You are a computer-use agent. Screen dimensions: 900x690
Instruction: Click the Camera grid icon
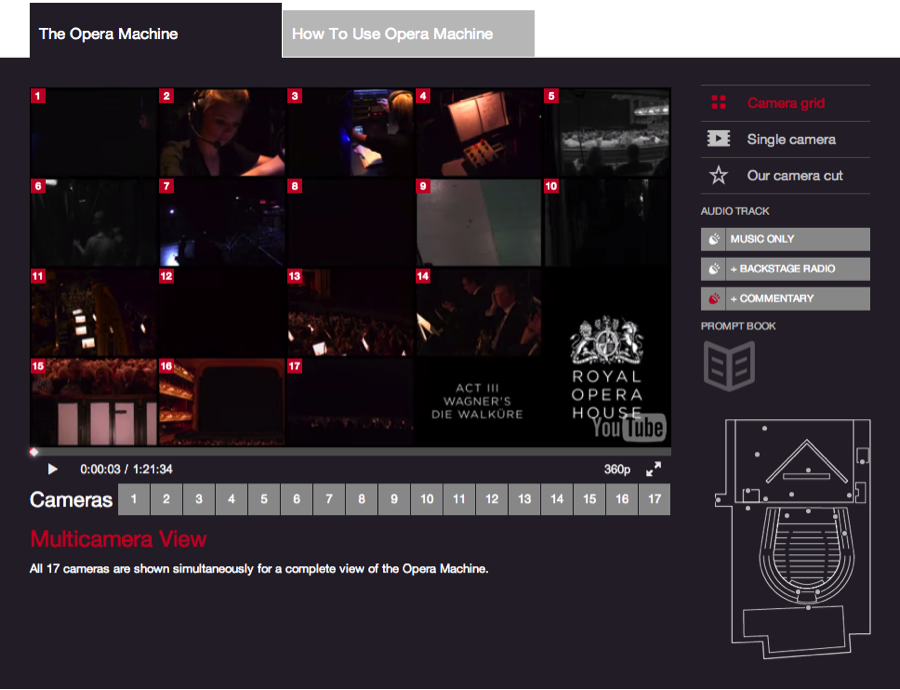tap(718, 103)
